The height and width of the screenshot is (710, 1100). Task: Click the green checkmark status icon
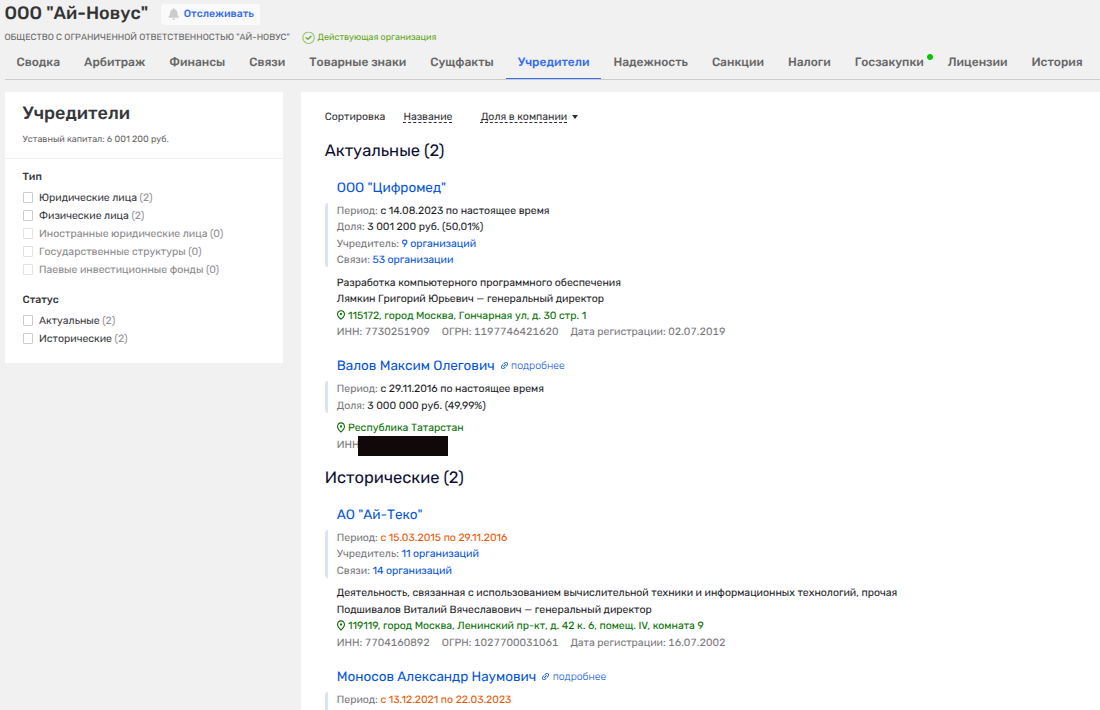click(x=309, y=37)
